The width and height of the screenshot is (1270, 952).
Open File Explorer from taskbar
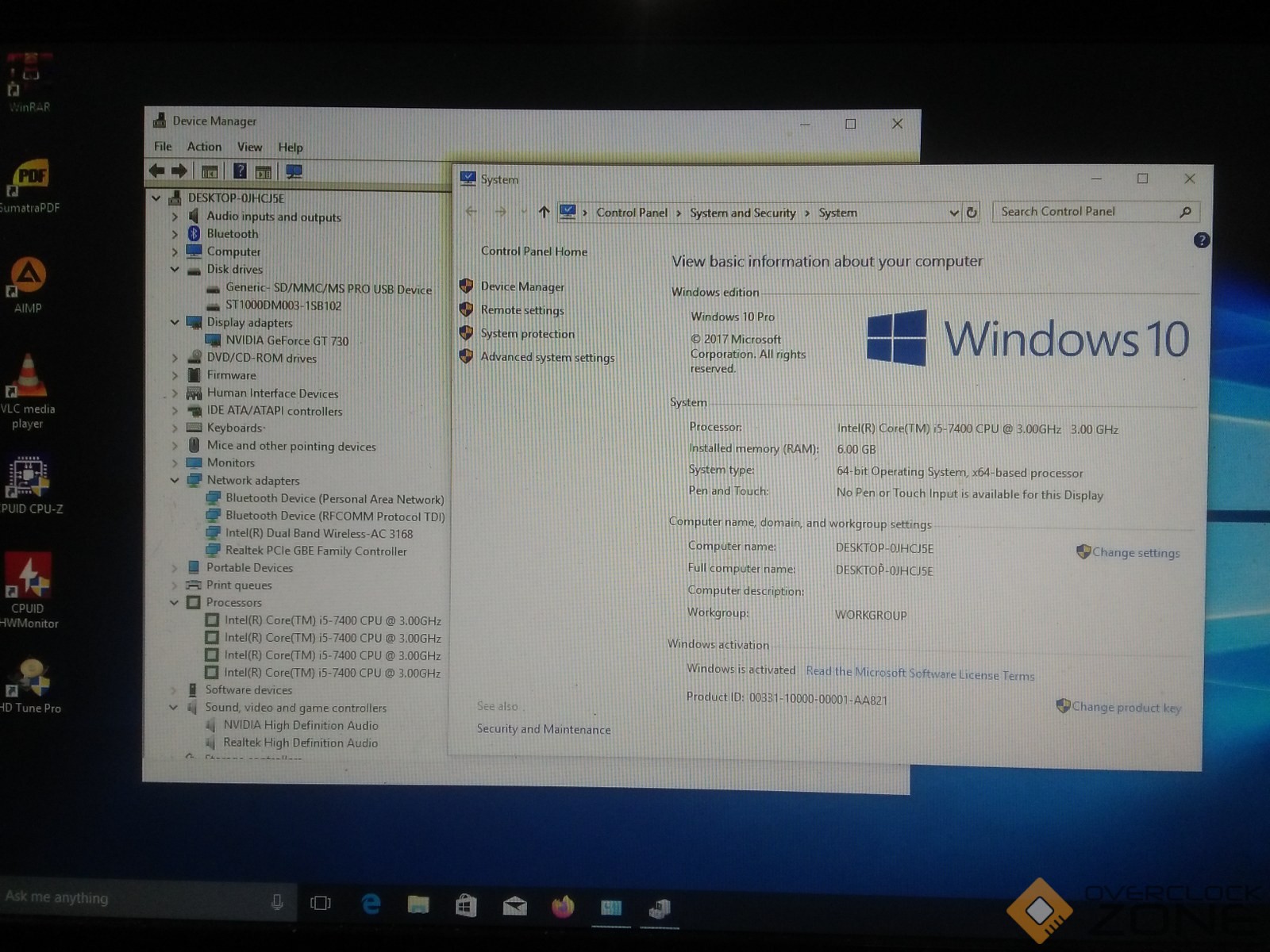418,904
